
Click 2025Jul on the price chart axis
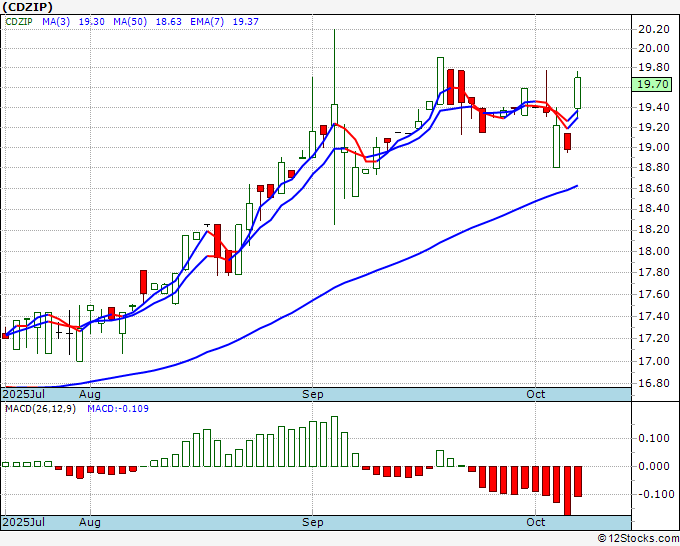click(23, 394)
